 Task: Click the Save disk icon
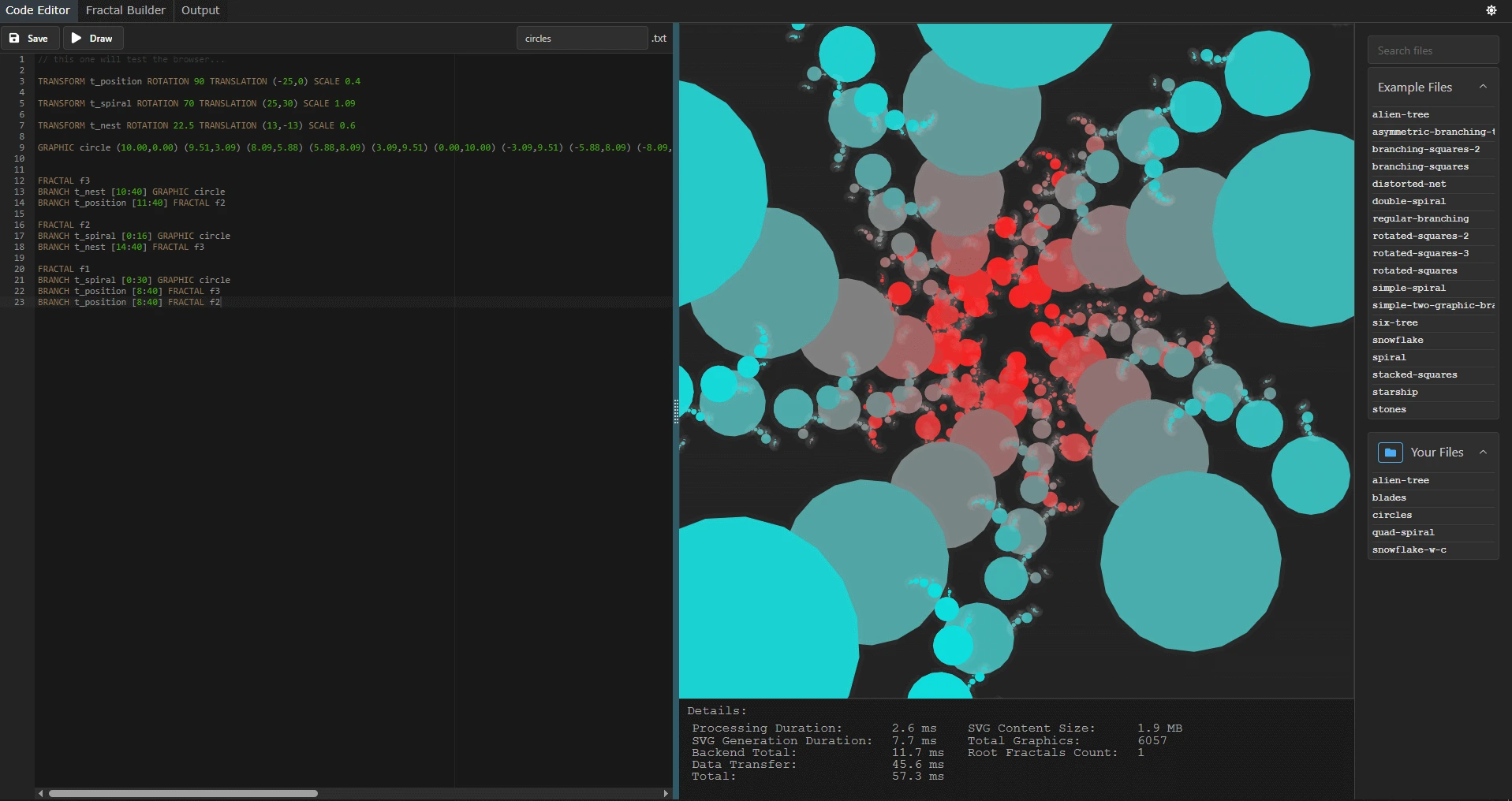(x=14, y=38)
